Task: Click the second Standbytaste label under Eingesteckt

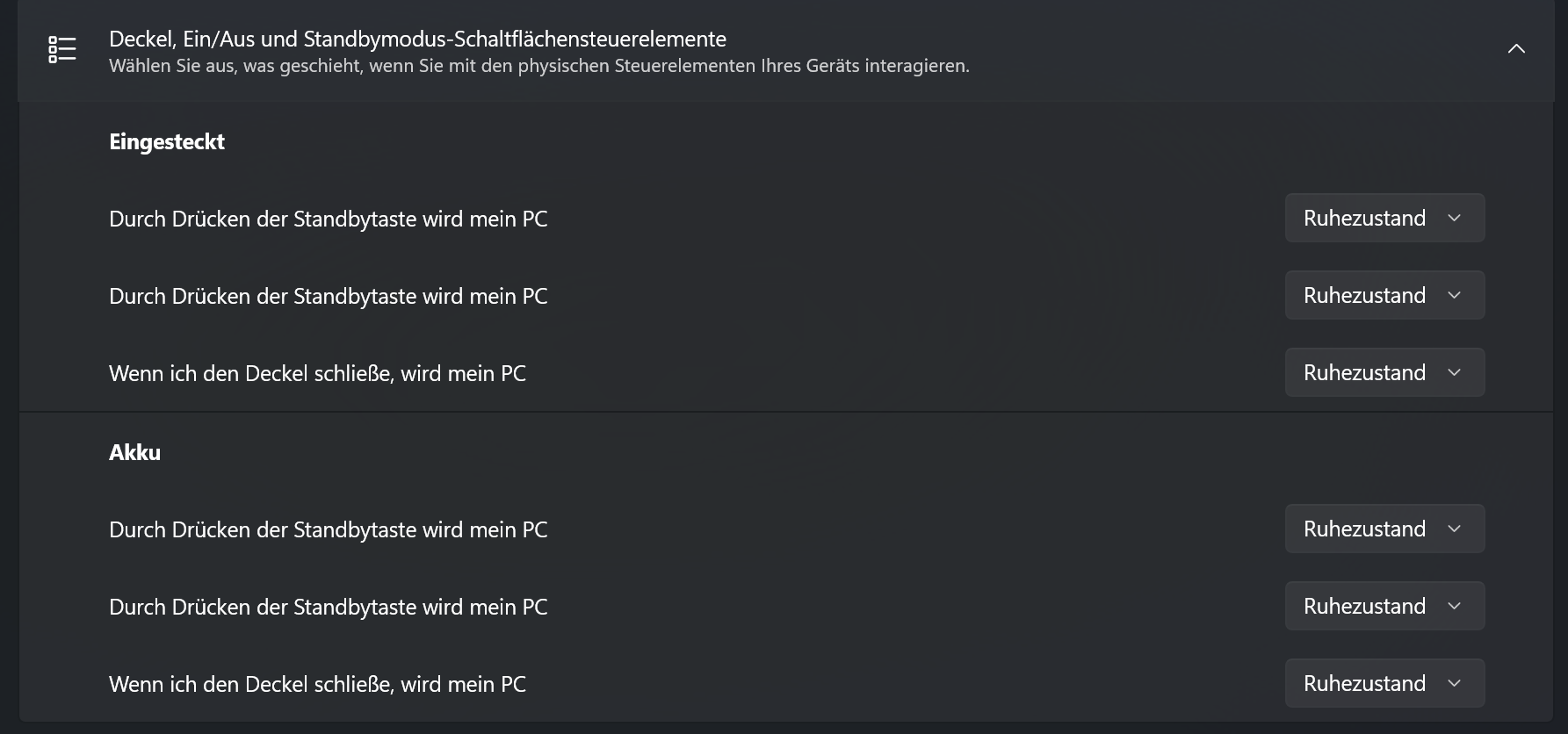Action: 328,296
